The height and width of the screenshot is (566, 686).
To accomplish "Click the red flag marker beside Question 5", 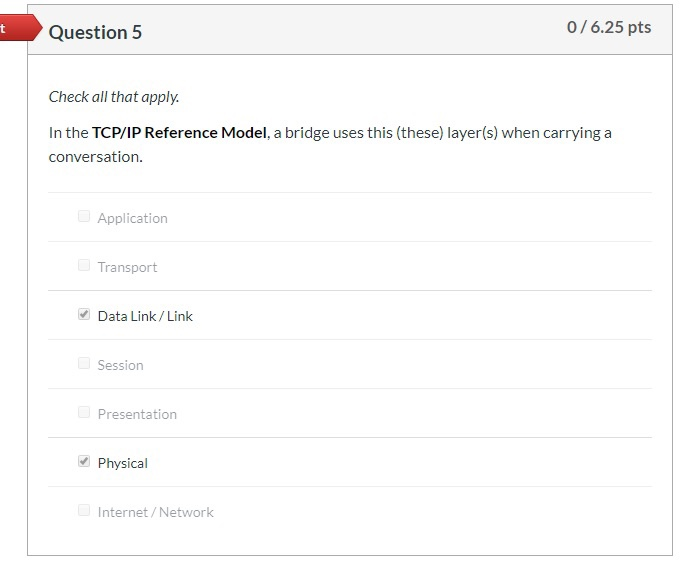I will [x=14, y=28].
